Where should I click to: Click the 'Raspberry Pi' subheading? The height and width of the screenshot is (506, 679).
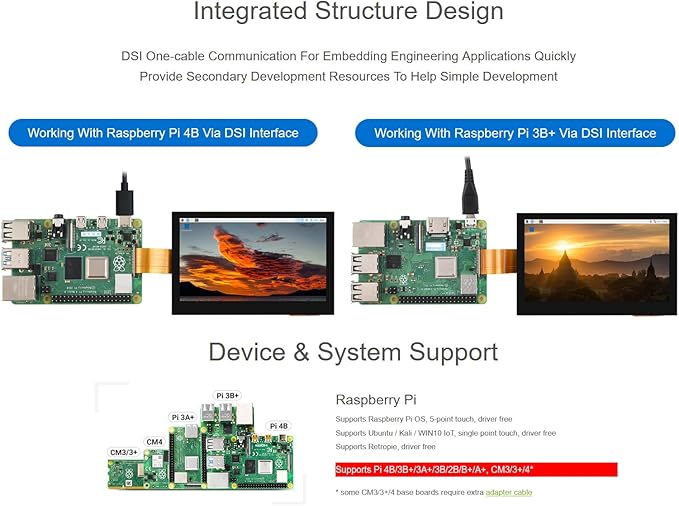[x=376, y=399]
